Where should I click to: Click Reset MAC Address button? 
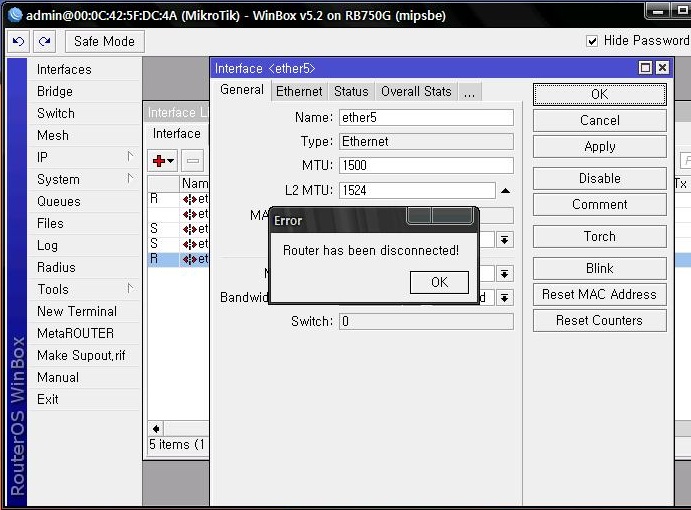point(599,294)
